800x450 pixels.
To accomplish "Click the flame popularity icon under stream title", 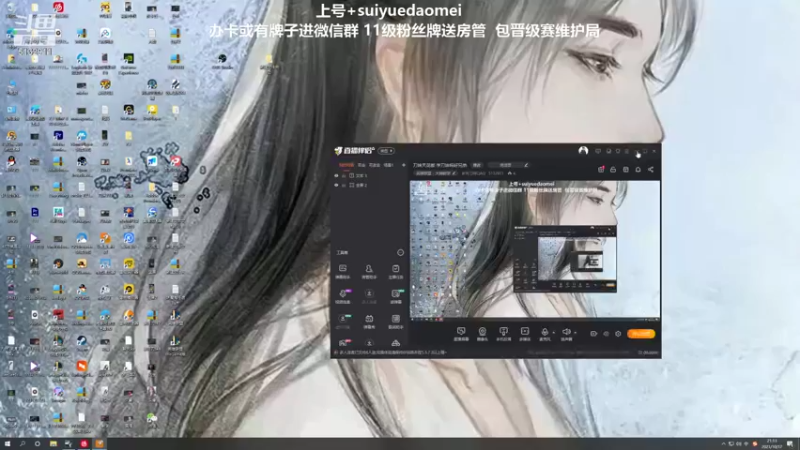I will [x=509, y=173].
